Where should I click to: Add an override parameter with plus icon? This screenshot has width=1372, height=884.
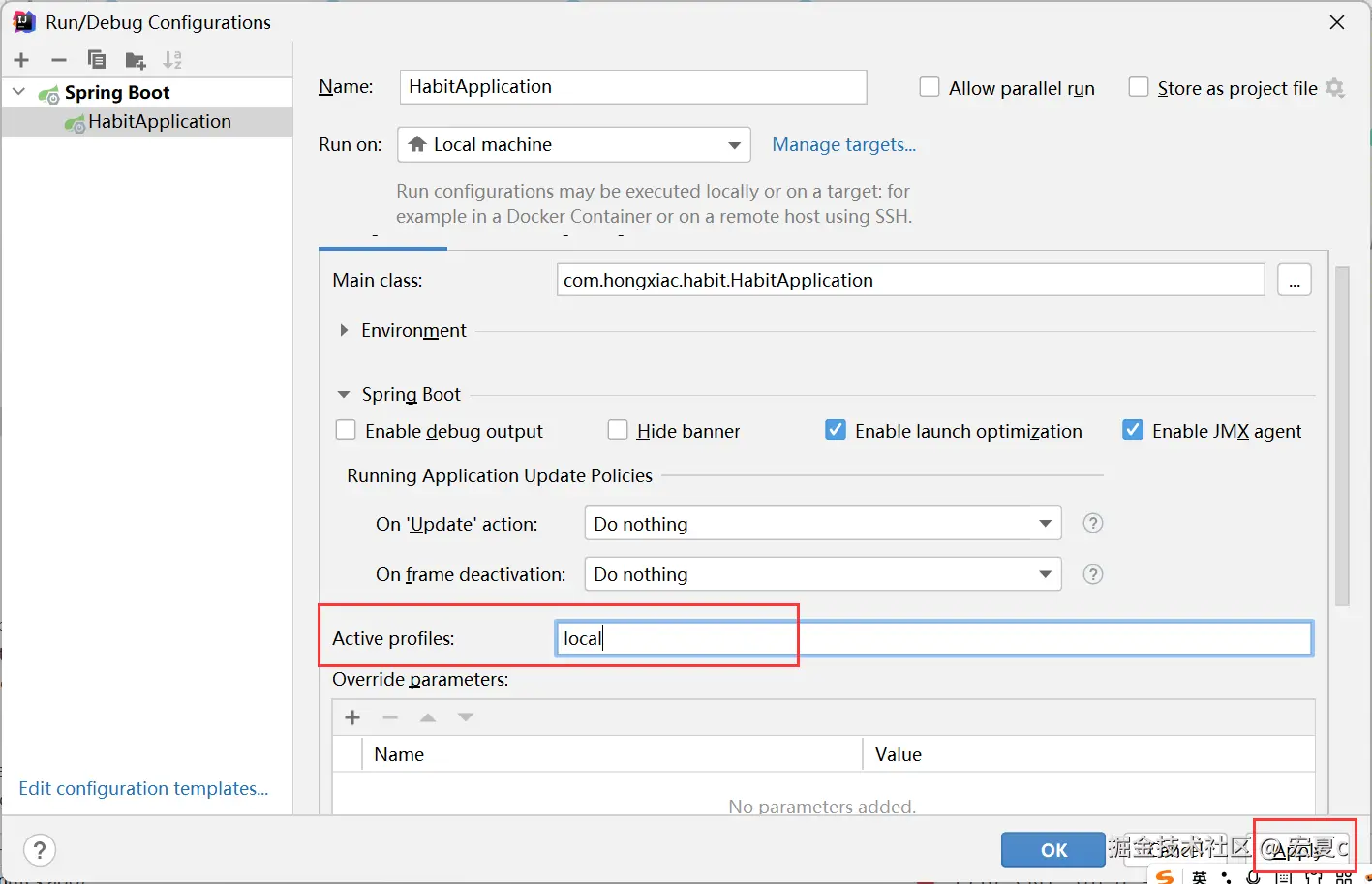[x=352, y=717]
